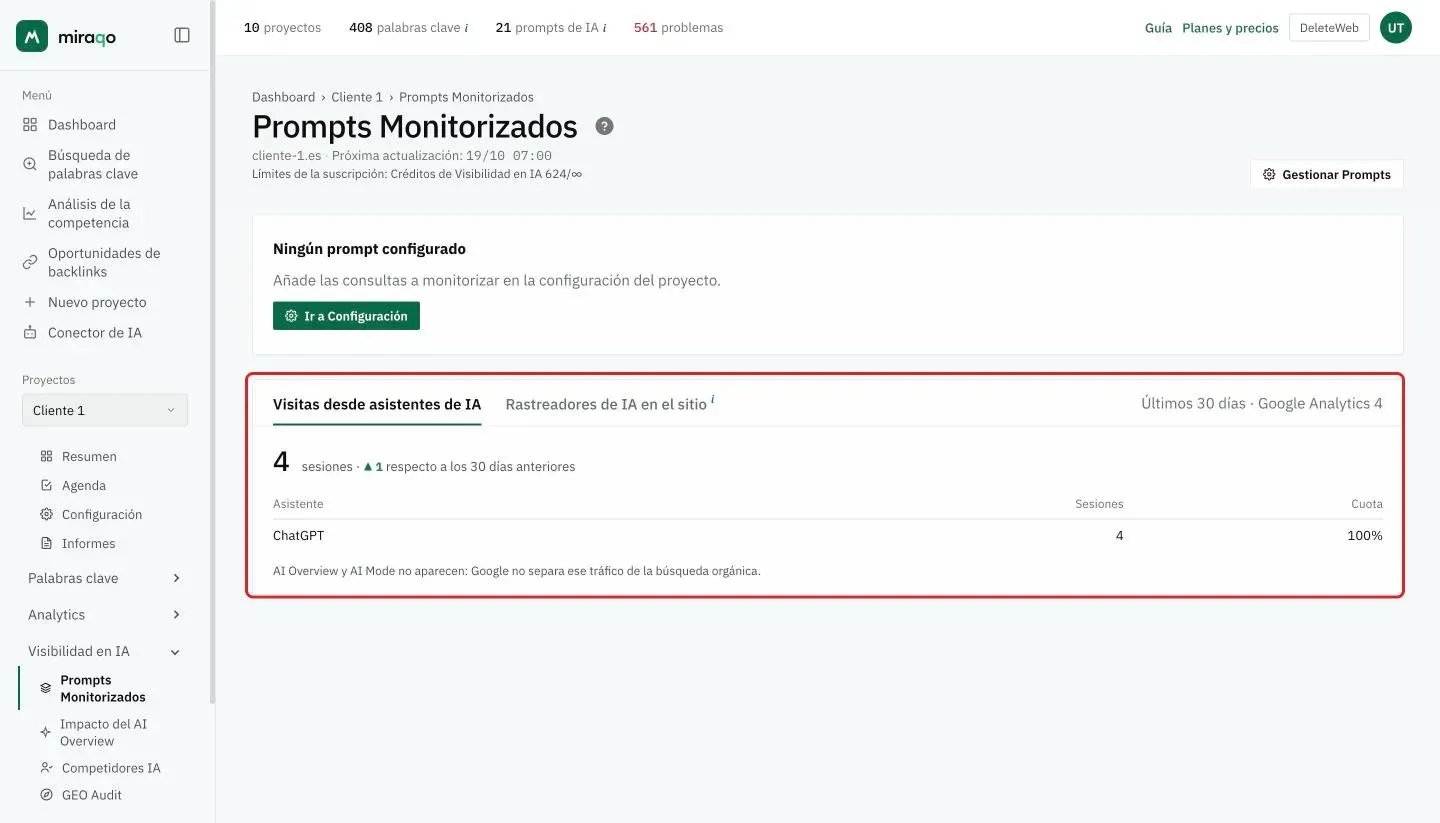Click the Impacto del AI Overview sparkle icon
Image resolution: width=1440 pixels, height=823 pixels.
tap(45, 732)
